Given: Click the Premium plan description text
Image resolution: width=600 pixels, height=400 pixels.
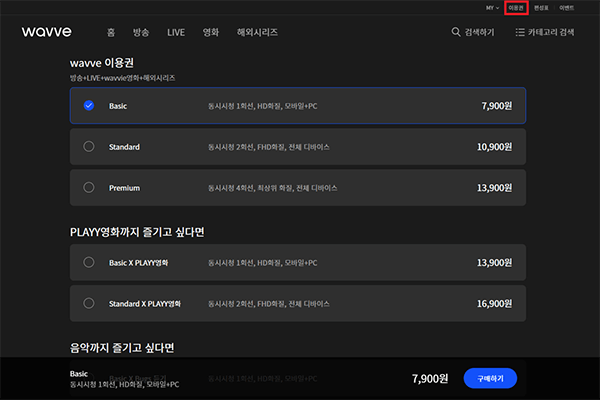Looking at the screenshot, I should pyautogui.click(x=272, y=188).
